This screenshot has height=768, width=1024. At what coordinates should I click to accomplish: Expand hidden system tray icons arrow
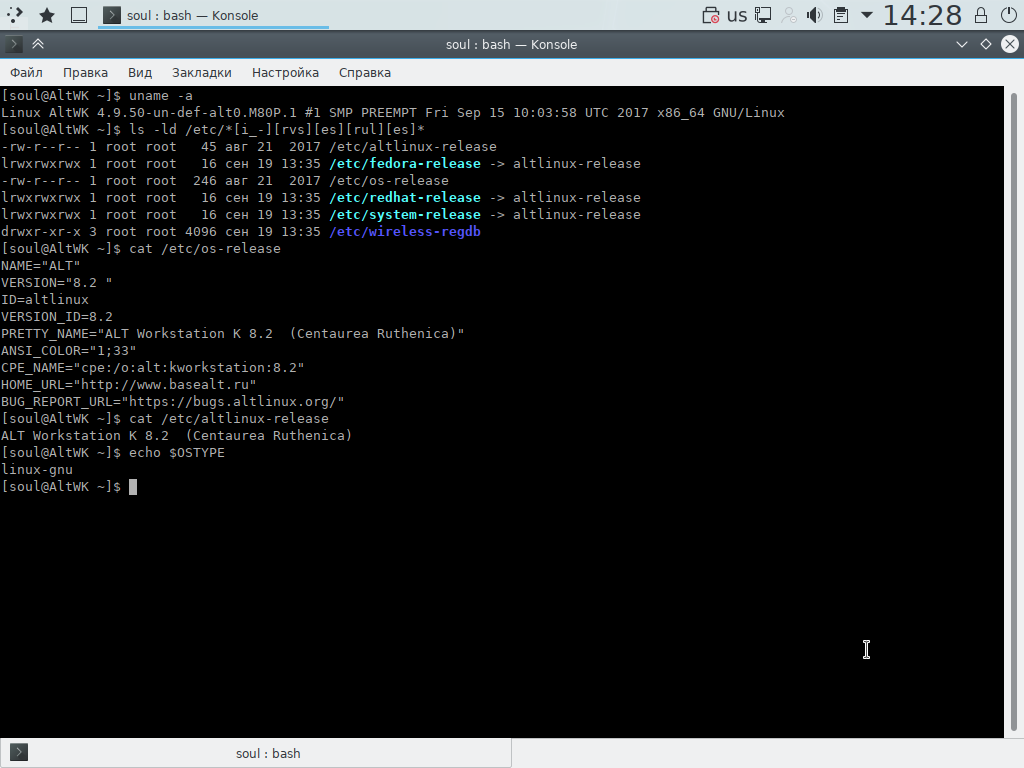867,14
